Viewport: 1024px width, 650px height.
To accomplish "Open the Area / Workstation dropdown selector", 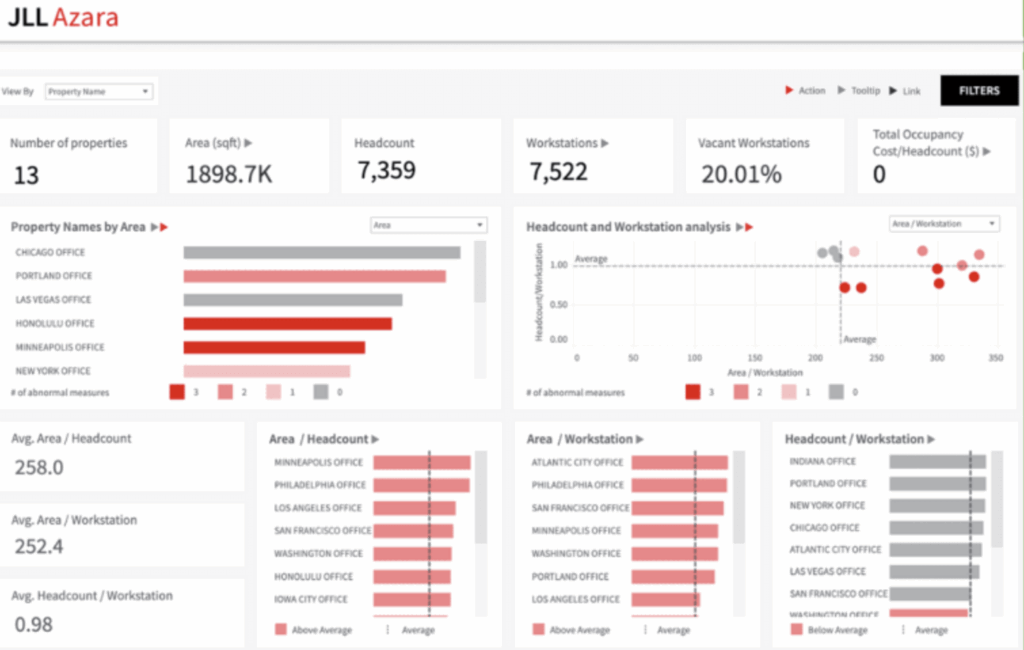I will 944,223.
